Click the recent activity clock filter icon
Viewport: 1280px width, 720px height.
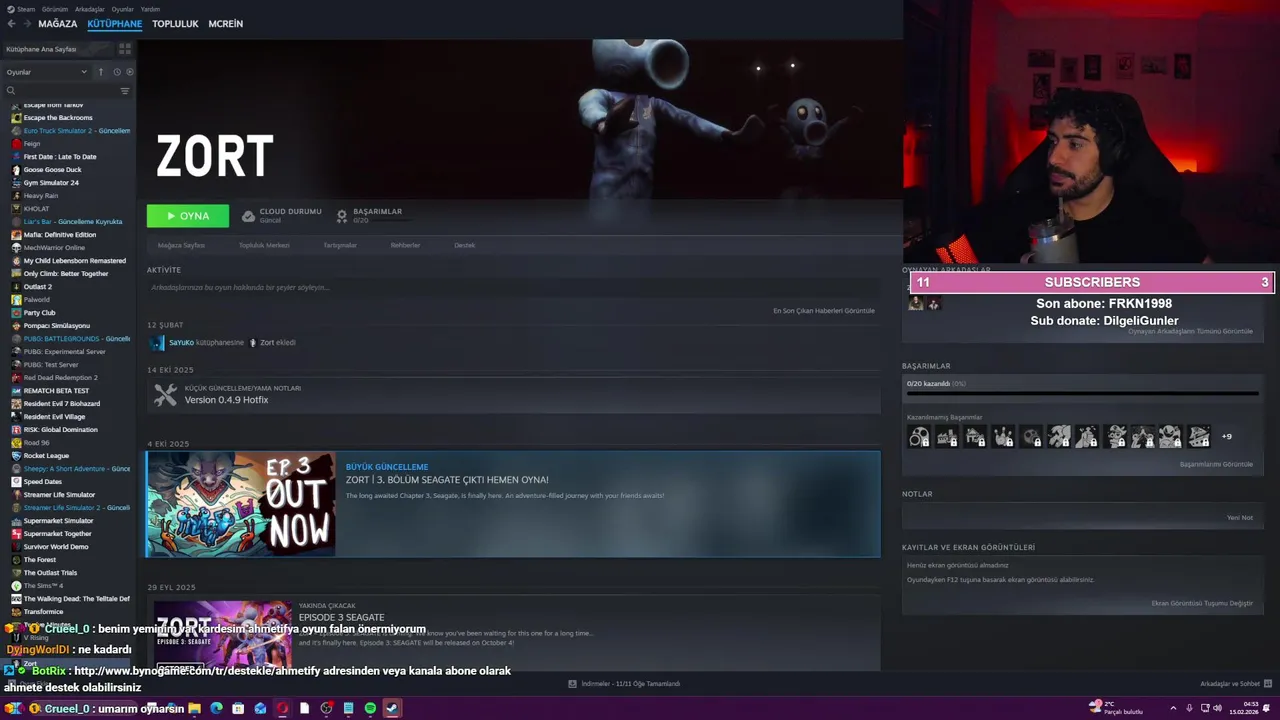click(116, 72)
